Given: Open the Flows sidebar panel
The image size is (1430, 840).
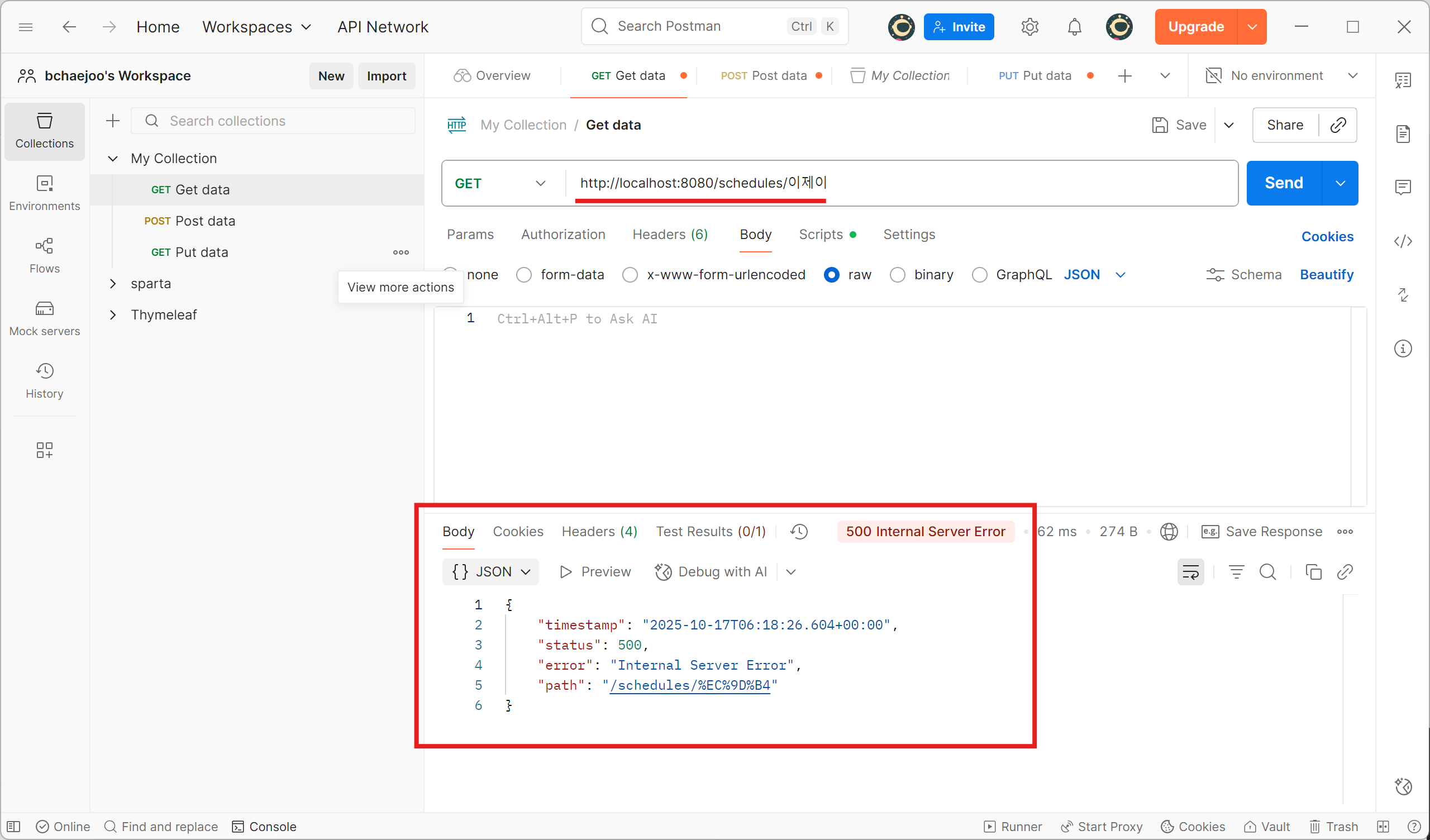Looking at the screenshot, I should 44,255.
